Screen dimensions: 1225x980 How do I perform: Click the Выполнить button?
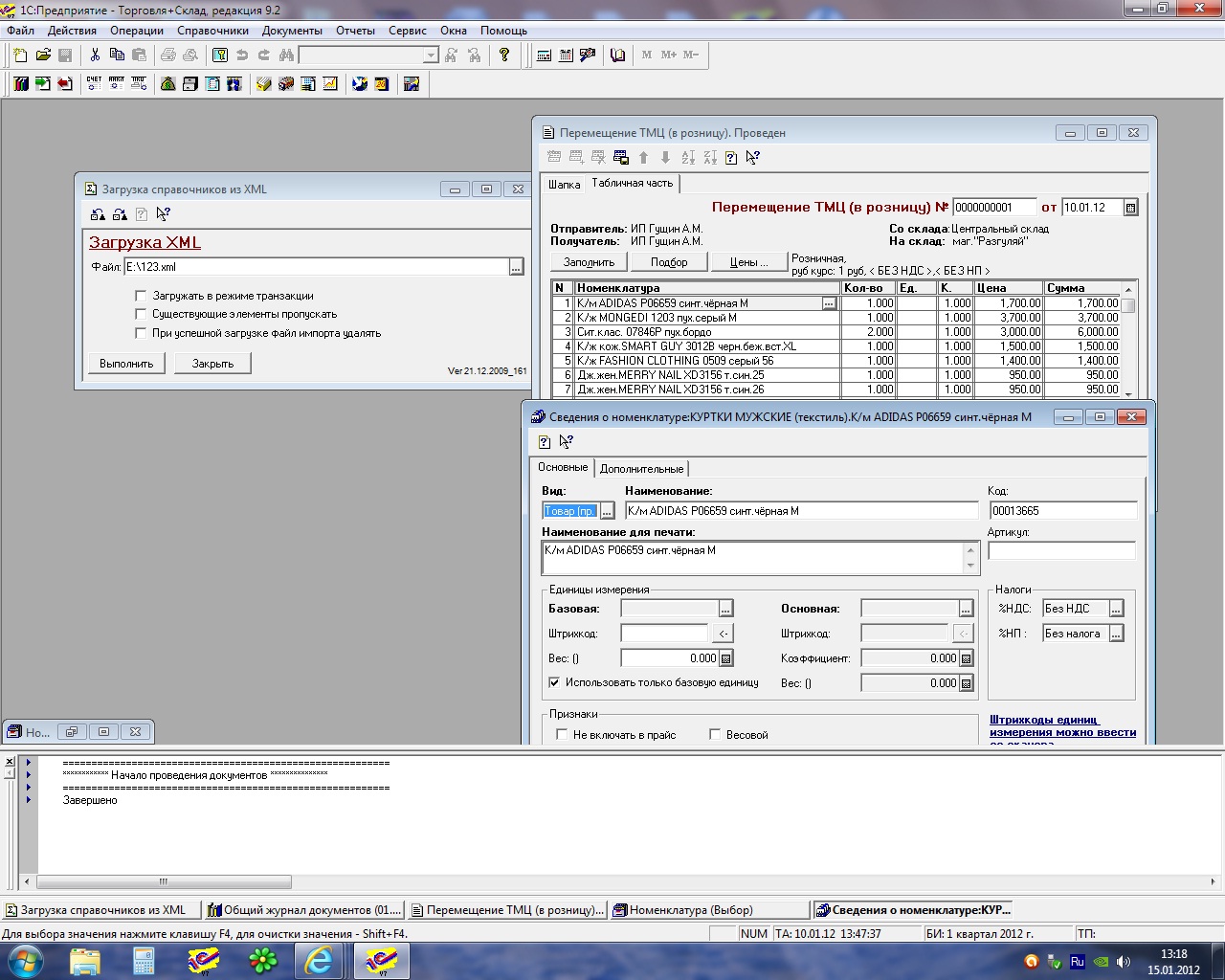point(126,364)
